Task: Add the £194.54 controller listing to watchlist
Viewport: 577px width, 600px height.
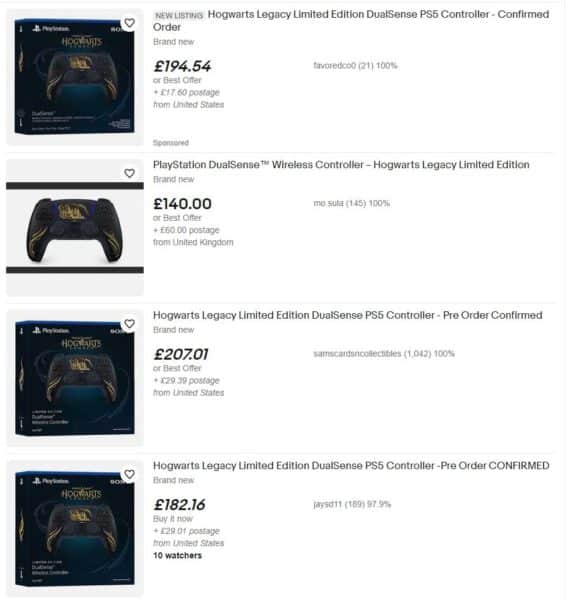Action: tap(129, 23)
